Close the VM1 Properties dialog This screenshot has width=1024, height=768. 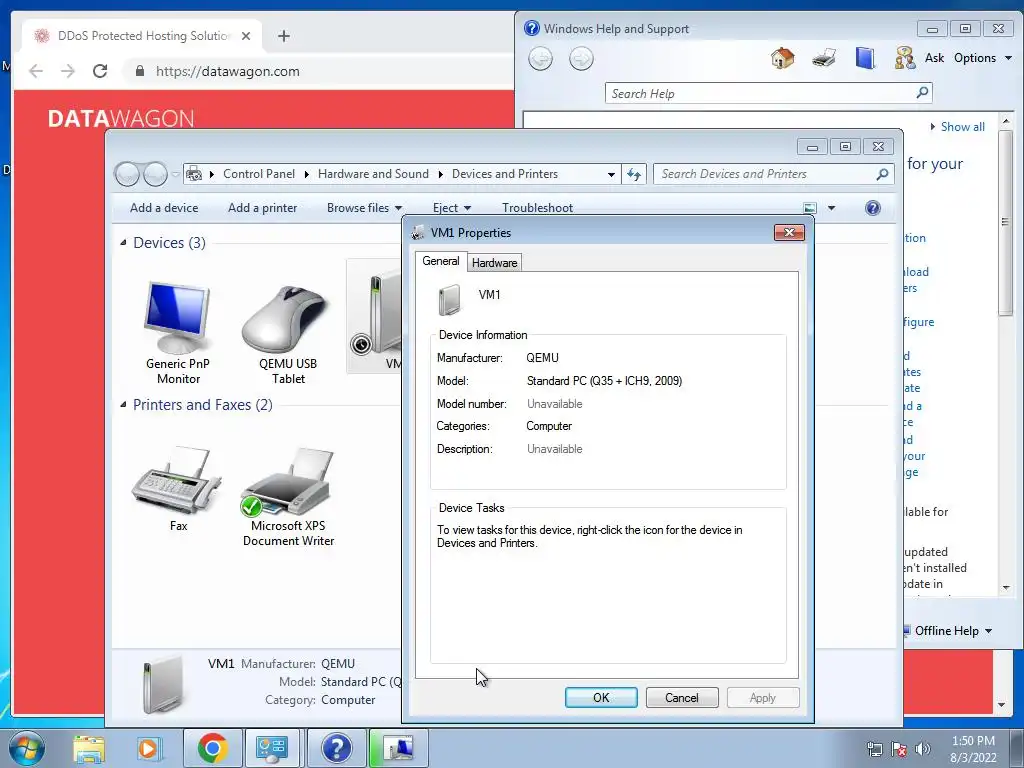point(789,232)
